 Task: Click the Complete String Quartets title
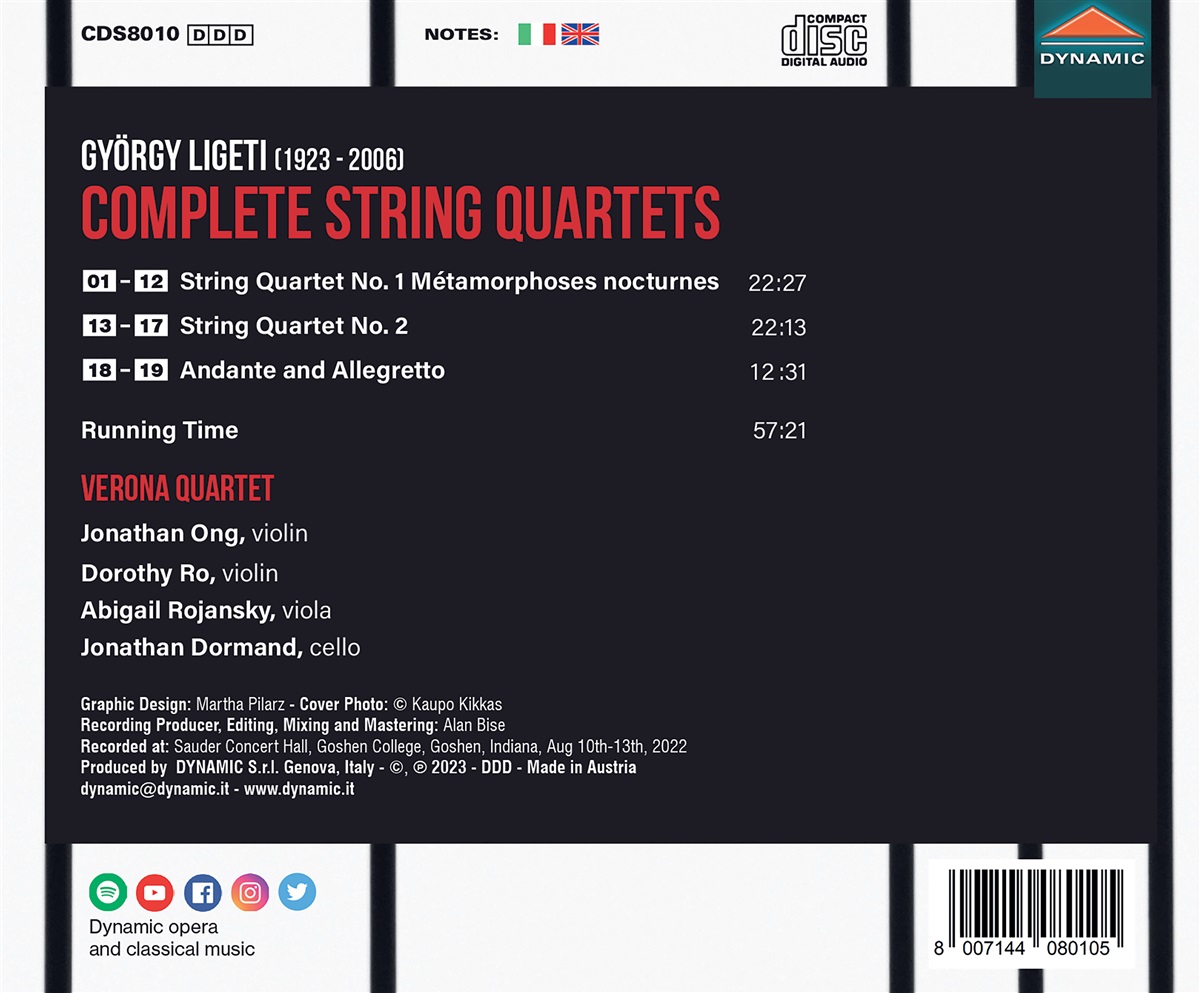point(400,210)
